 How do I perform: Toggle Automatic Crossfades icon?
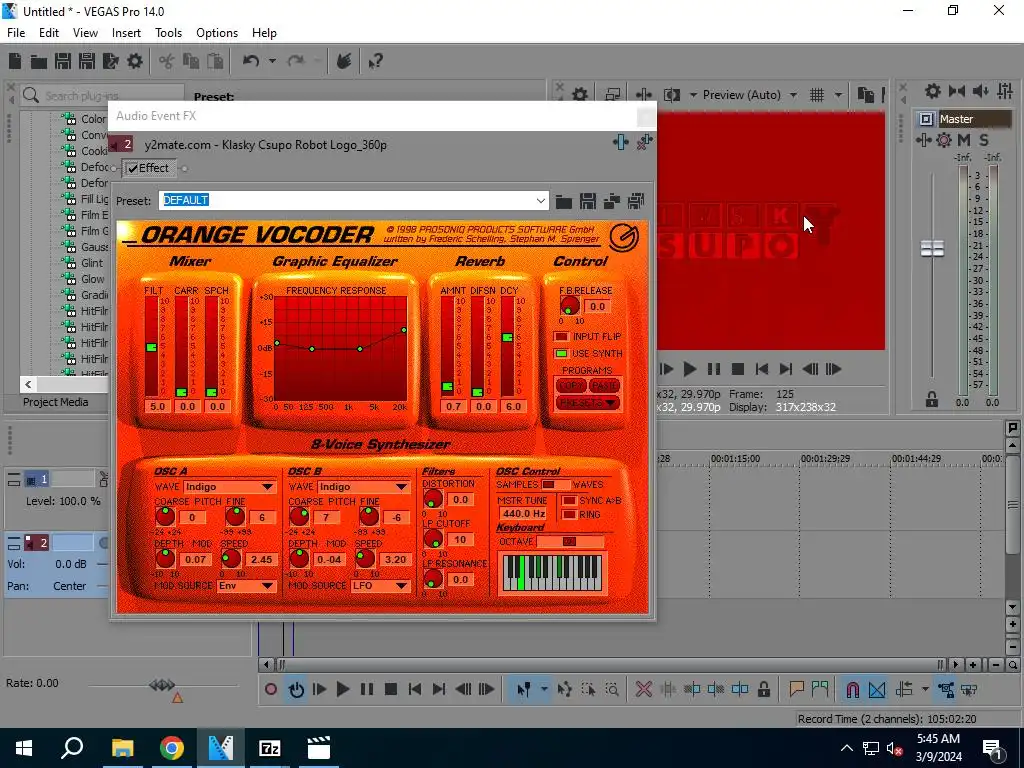coord(877,689)
